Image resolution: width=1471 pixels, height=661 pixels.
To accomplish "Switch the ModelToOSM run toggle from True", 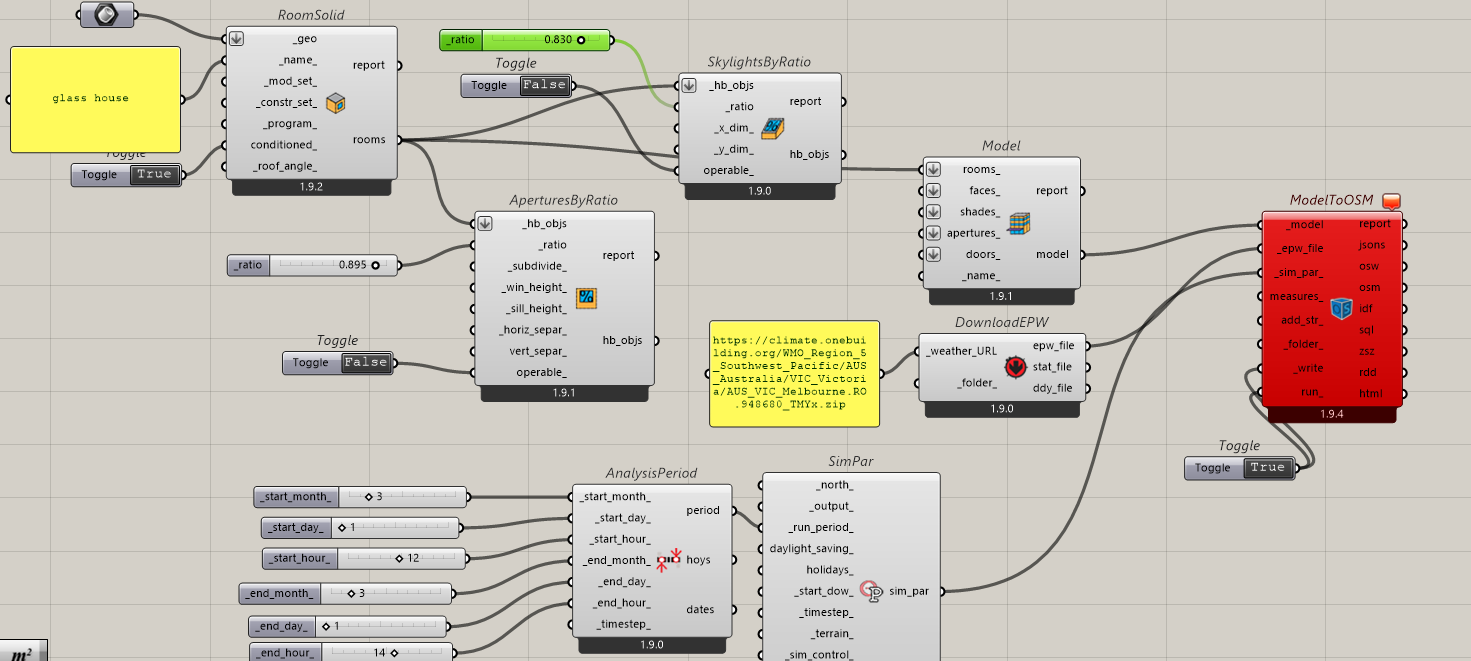I will click(1267, 468).
